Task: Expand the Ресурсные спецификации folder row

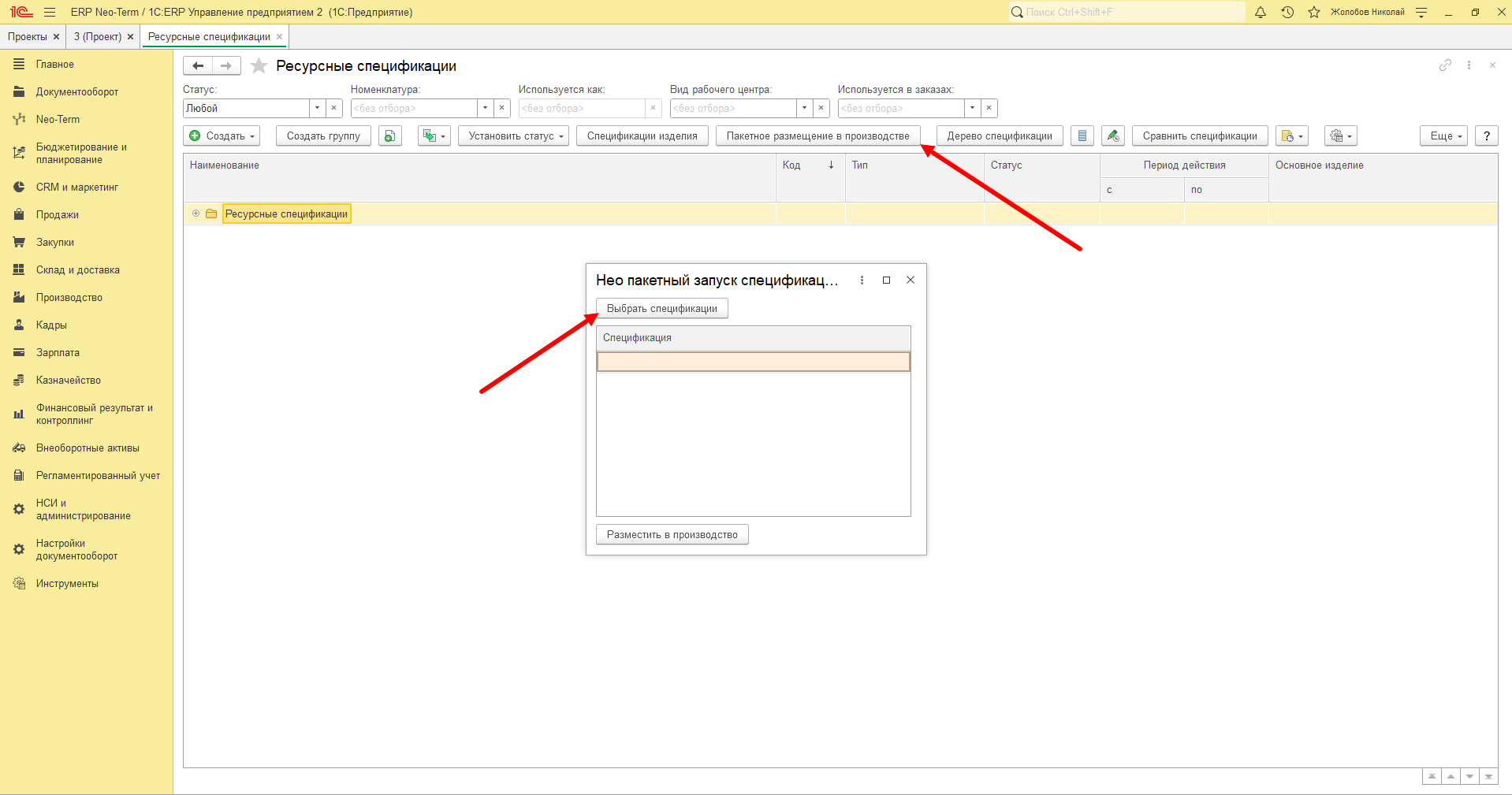Action: click(x=196, y=214)
